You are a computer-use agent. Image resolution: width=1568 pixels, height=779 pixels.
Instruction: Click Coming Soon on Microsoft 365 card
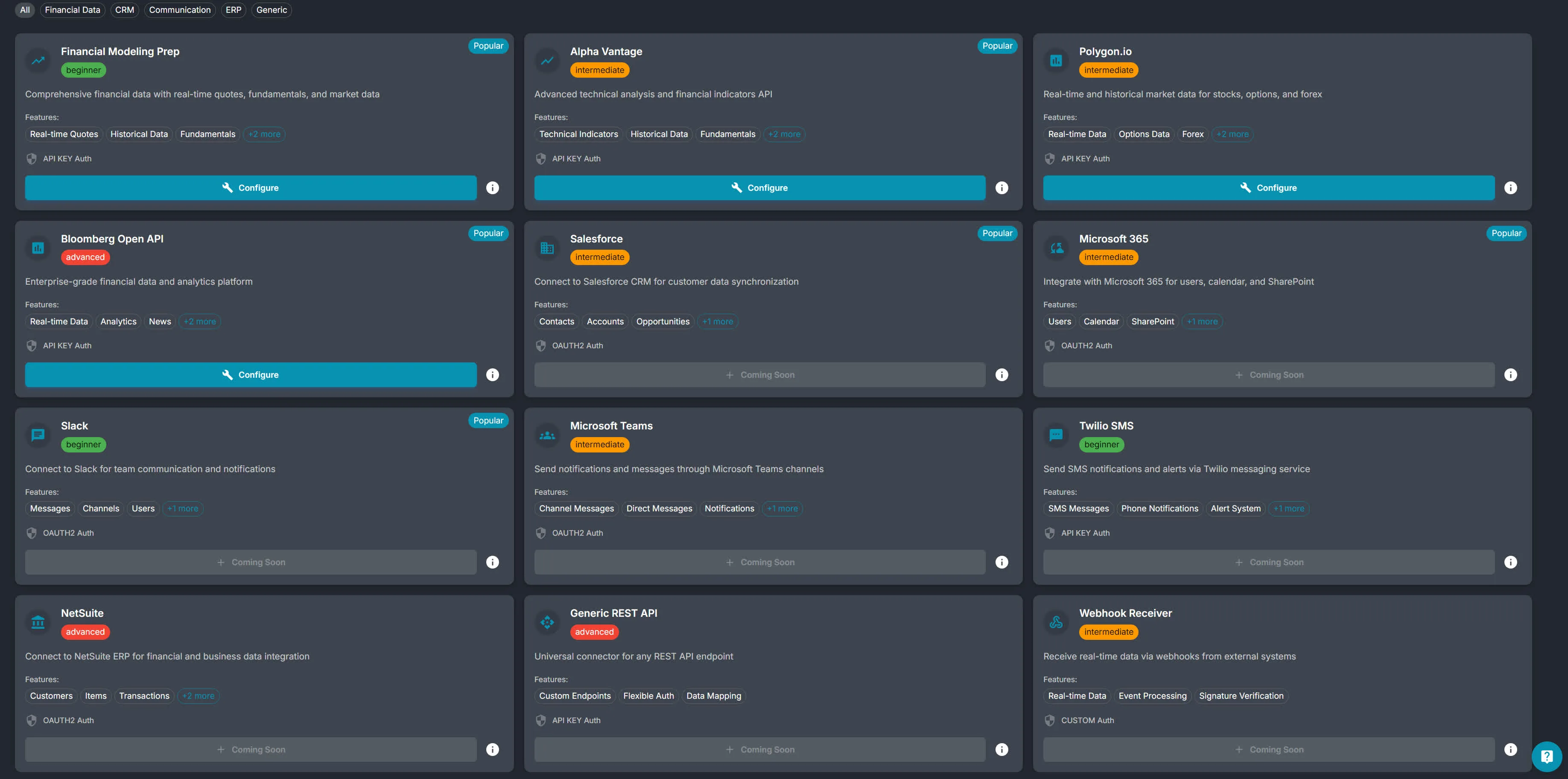(x=1268, y=375)
